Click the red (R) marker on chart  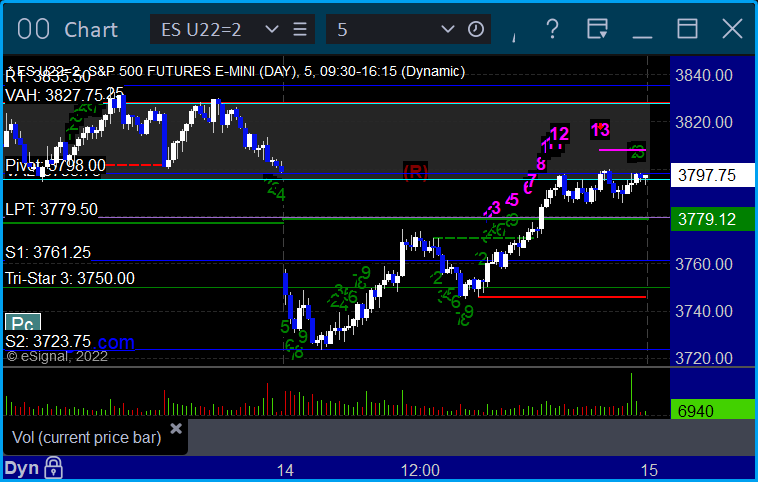pos(415,172)
